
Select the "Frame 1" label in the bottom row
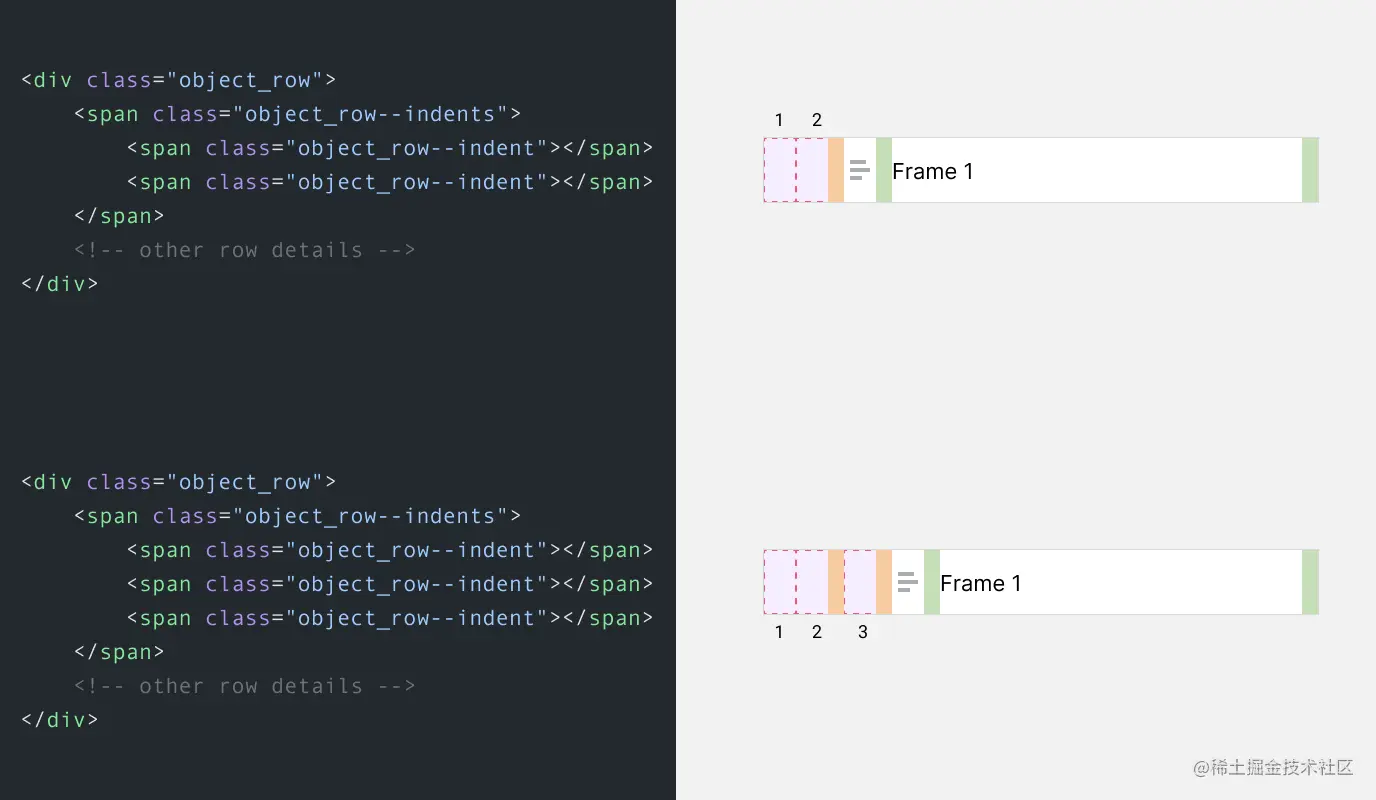tap(980, 583)
